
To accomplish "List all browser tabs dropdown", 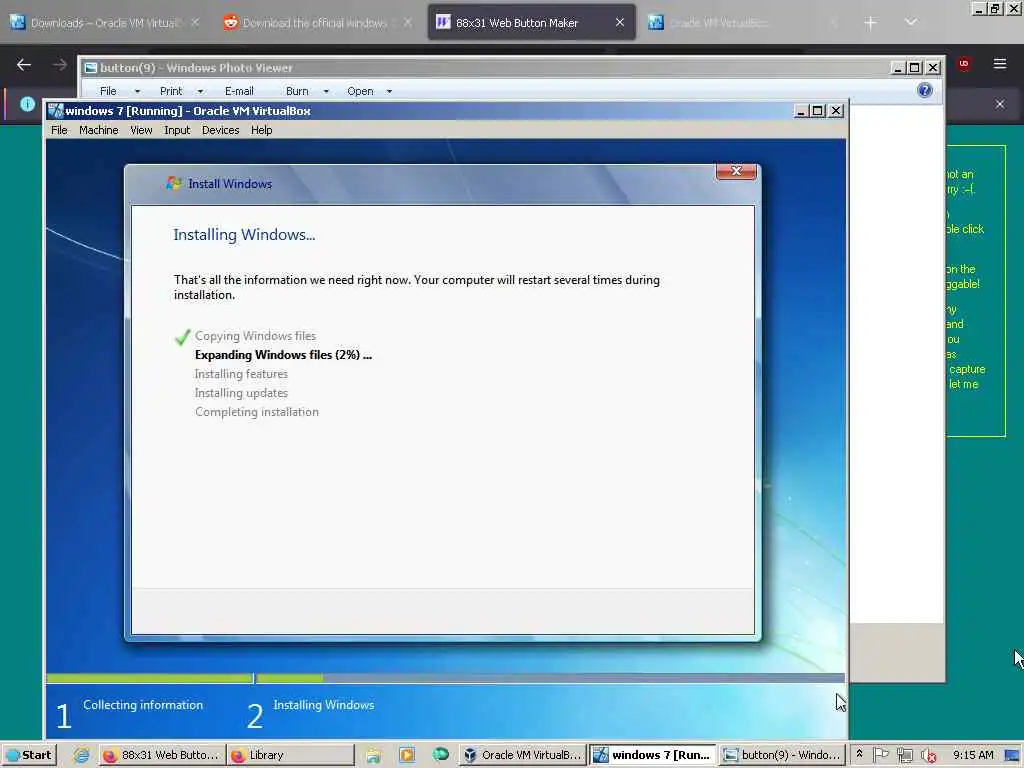I will [x=910, y=22].
